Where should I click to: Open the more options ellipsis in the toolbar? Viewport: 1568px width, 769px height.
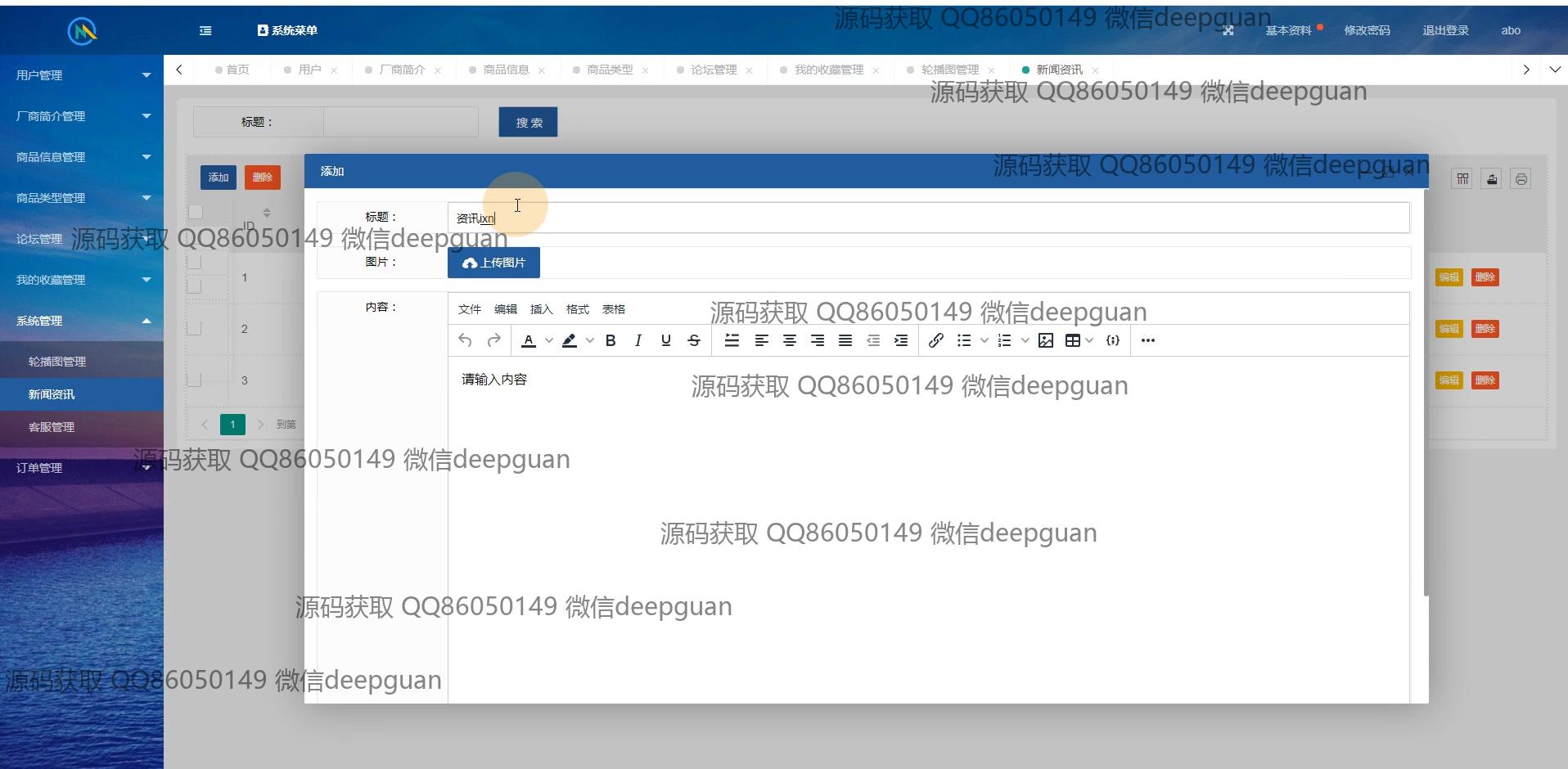pos(1147,340)
